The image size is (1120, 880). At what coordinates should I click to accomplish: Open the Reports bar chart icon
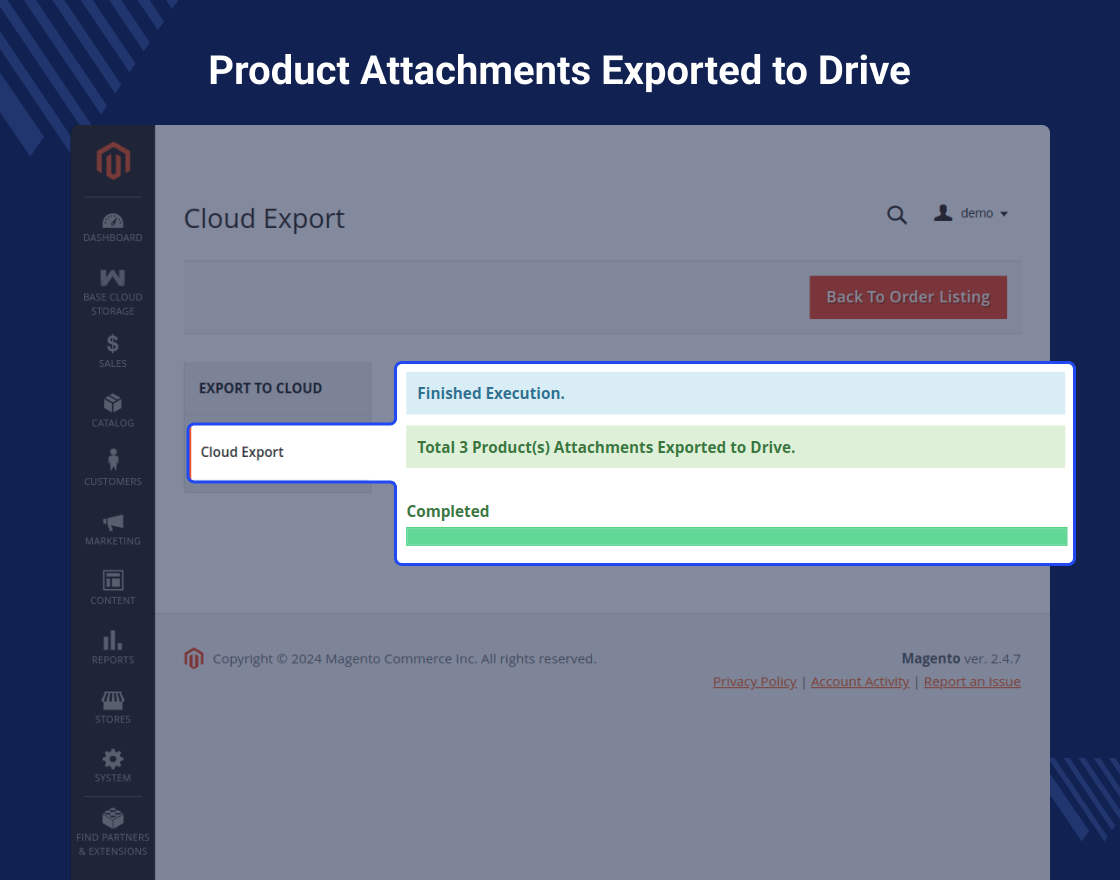113,640
